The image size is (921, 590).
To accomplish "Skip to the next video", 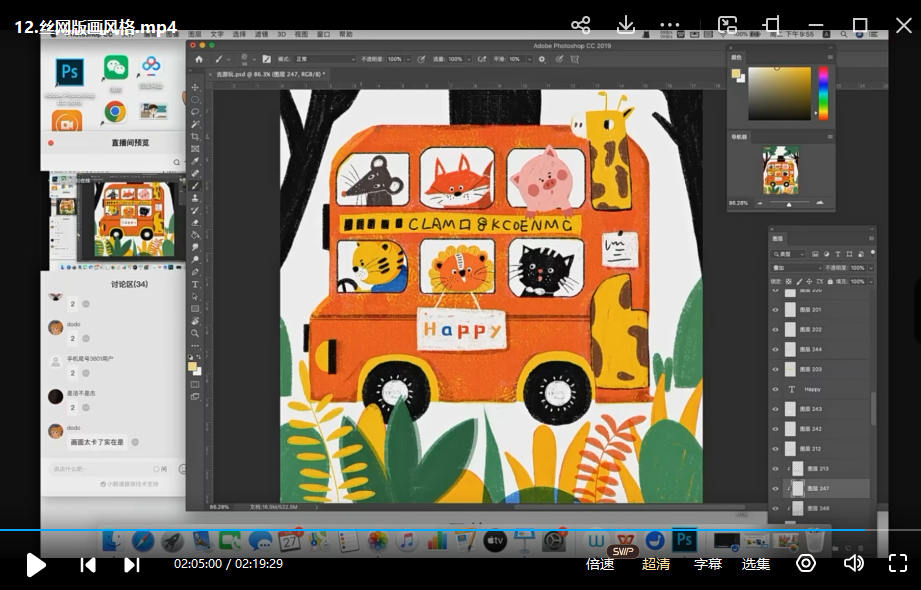I will (131, 564).
